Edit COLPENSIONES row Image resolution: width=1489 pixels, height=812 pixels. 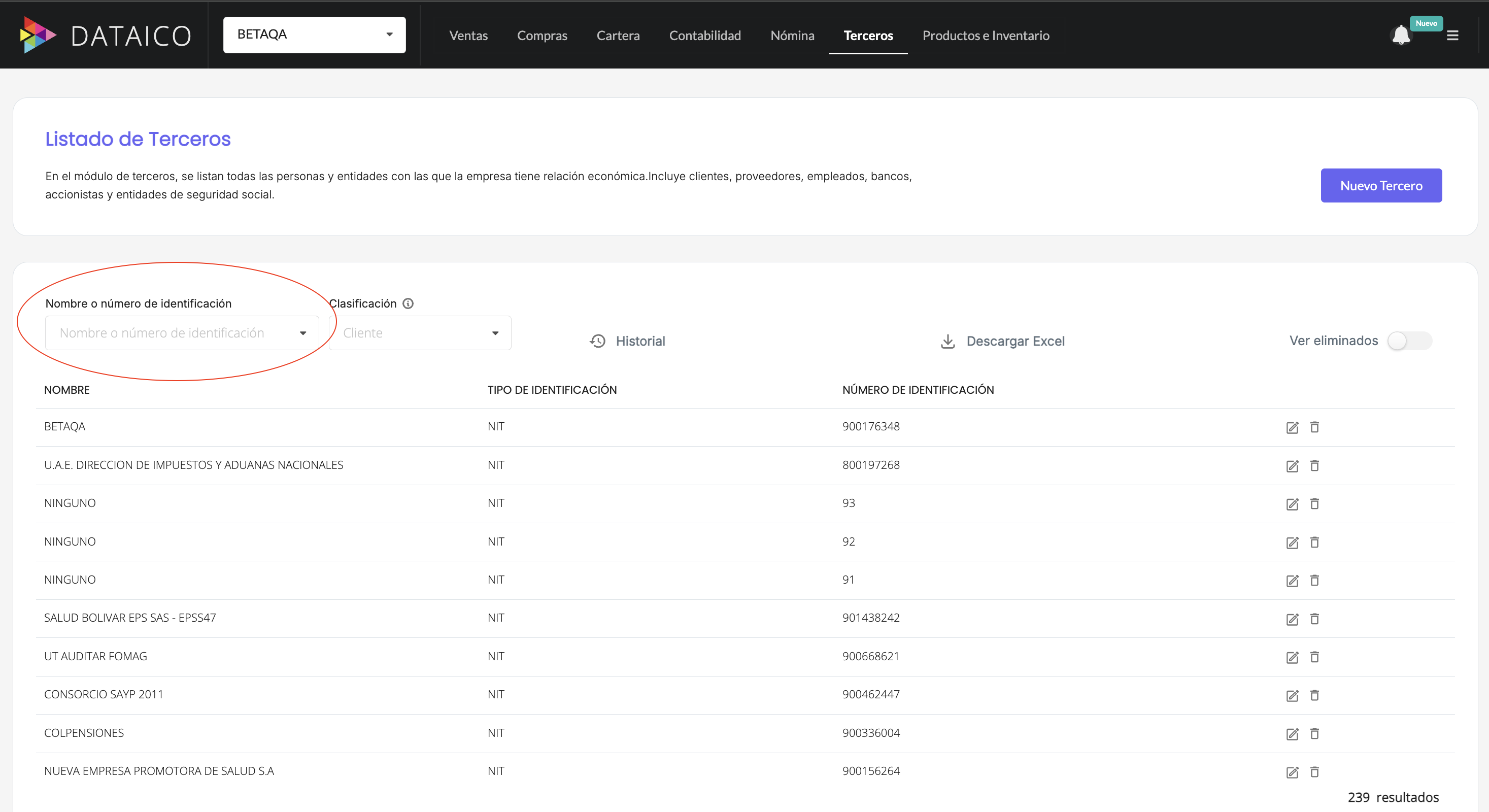pyautogui.click(x=1292, y=734)
